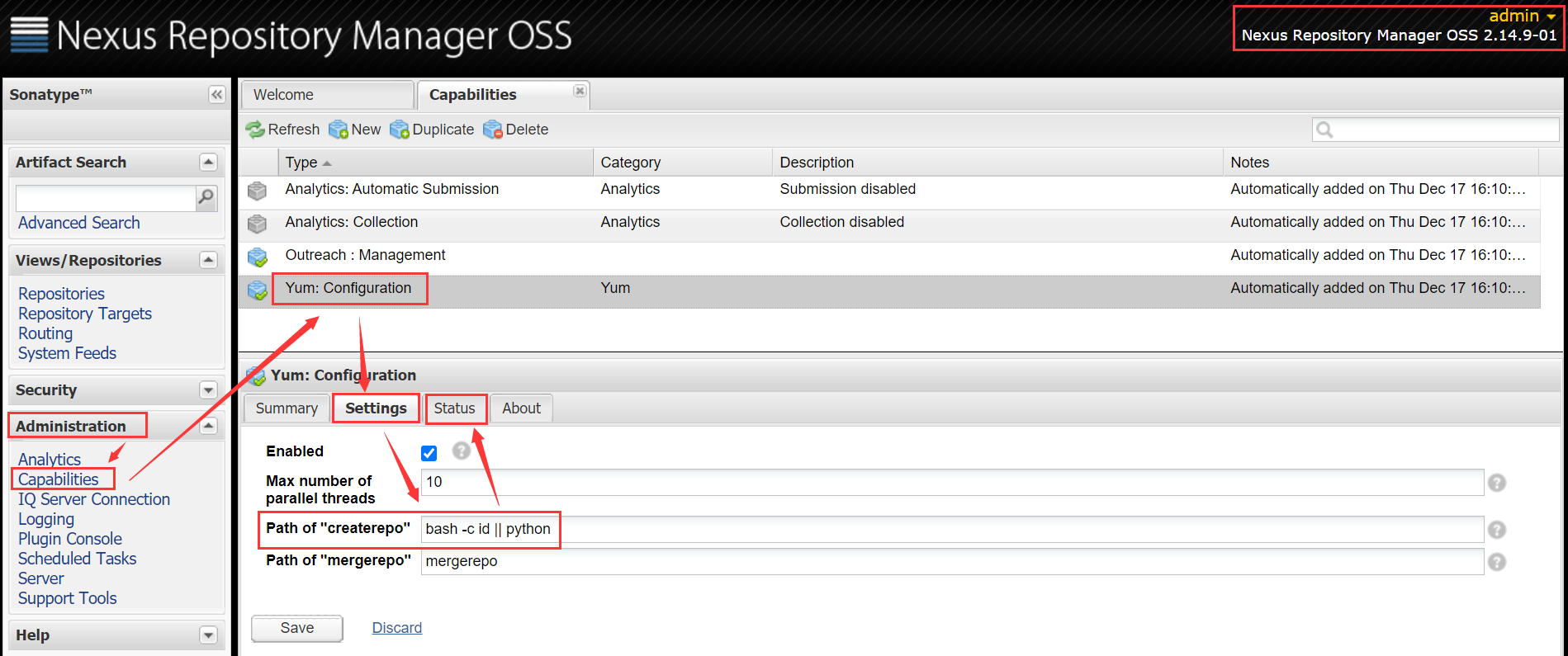Open Routing in the sidebar

(45, 333)
